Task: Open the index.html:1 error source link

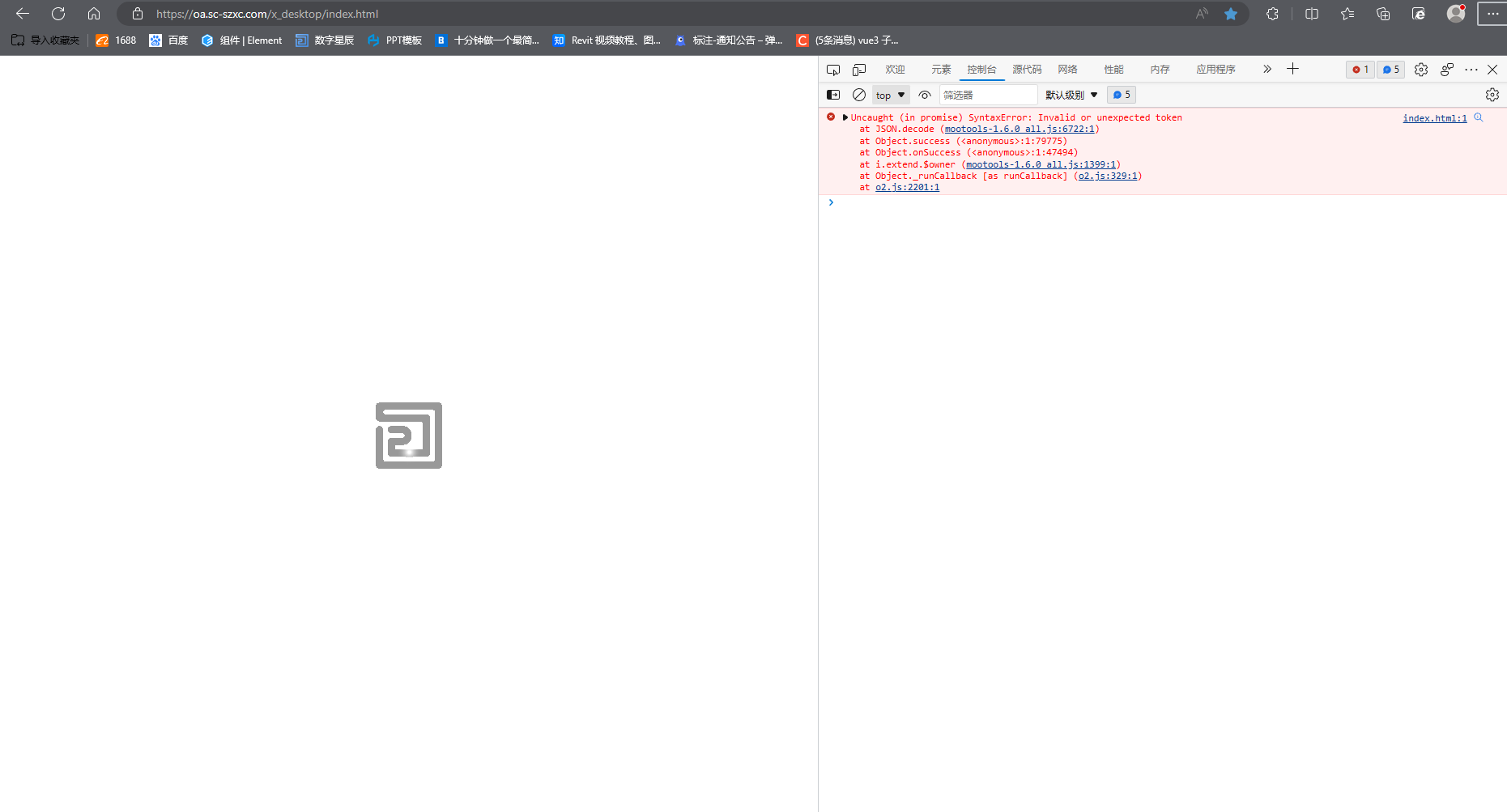Action: pos(1434,118)
